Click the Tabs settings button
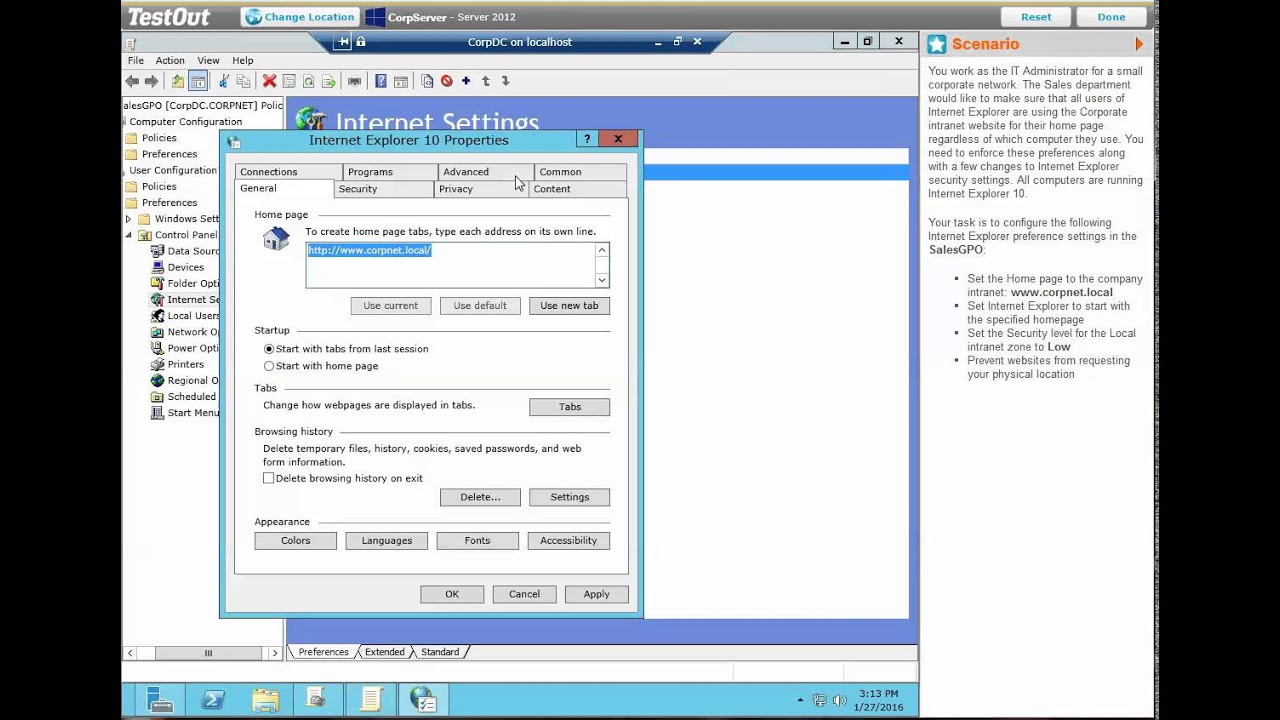The height and width of the screenshot is (720, 1280). tap(569, 407)
